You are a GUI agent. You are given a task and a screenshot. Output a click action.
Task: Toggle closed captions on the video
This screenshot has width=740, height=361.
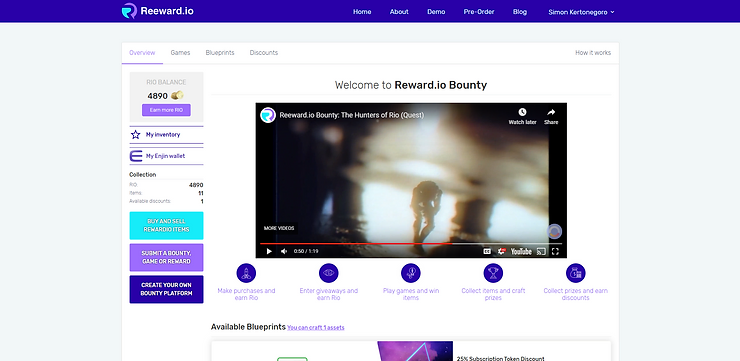pyautogui.click(x=487, y=252)
